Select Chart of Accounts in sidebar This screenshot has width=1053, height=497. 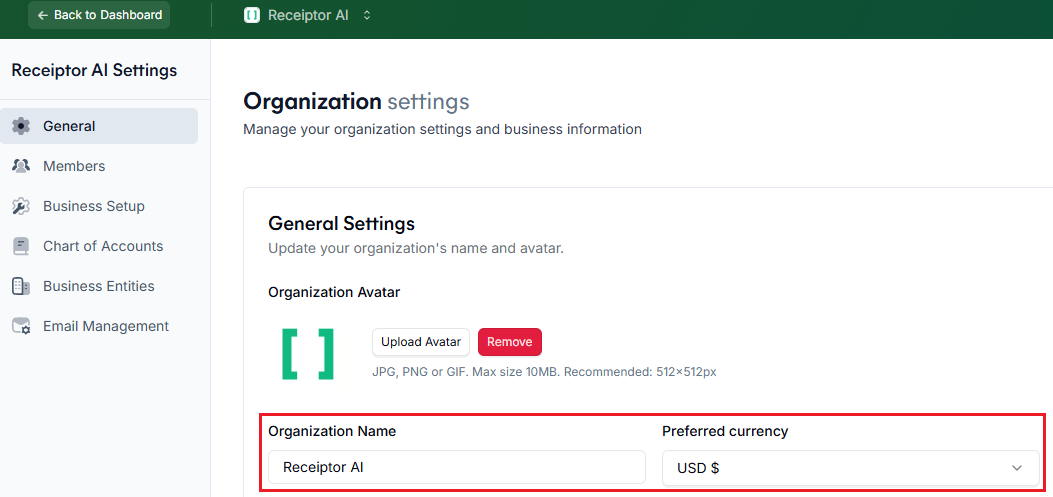point(103,246)
